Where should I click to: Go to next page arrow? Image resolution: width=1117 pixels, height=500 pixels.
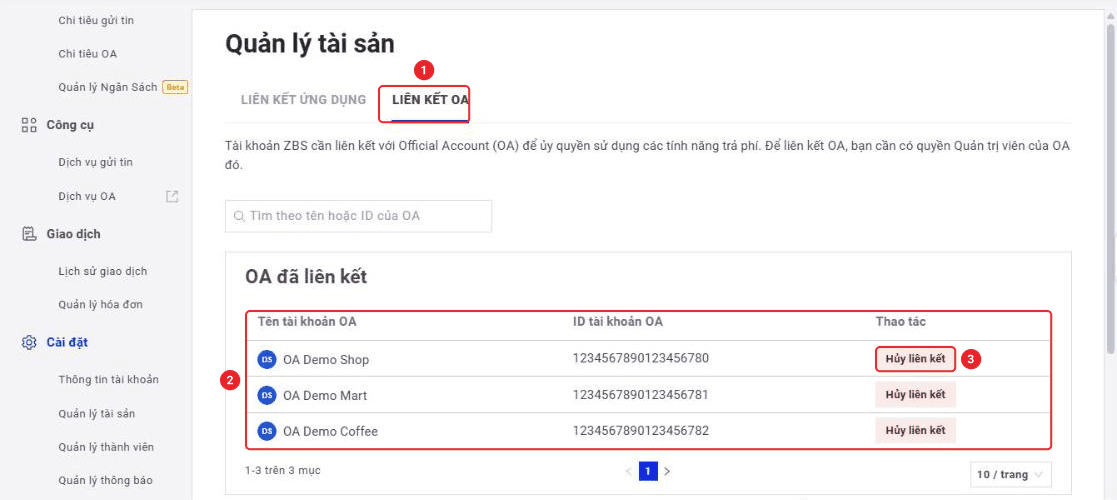pyautogui.click(x=667, y=472)
